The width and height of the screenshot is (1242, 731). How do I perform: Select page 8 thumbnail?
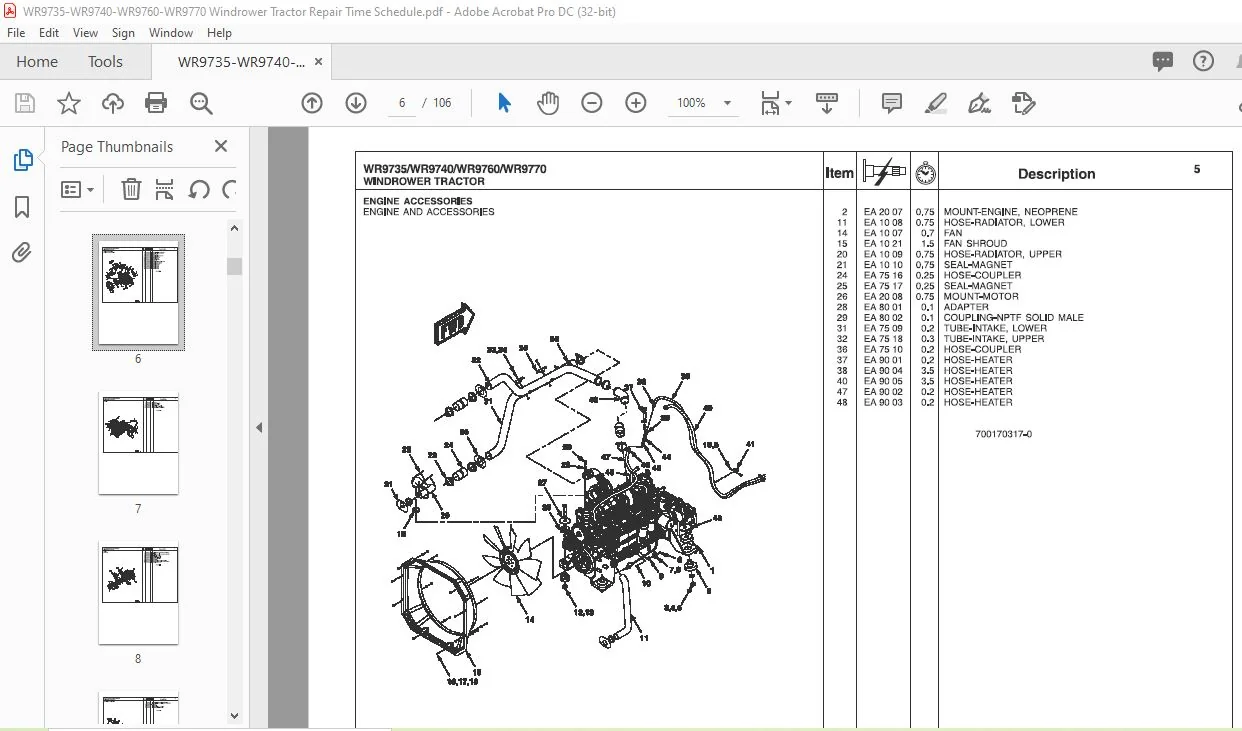(138, 594)
